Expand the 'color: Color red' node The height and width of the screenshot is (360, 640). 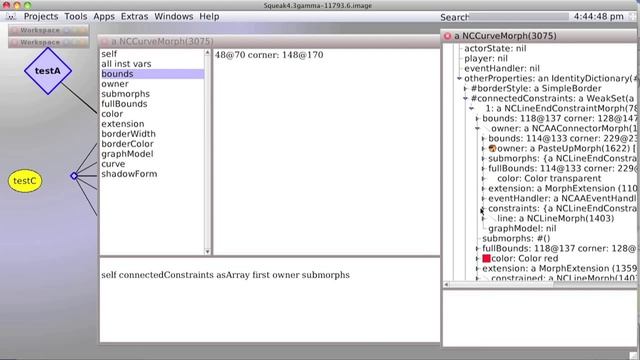click(x=477, y=259)
